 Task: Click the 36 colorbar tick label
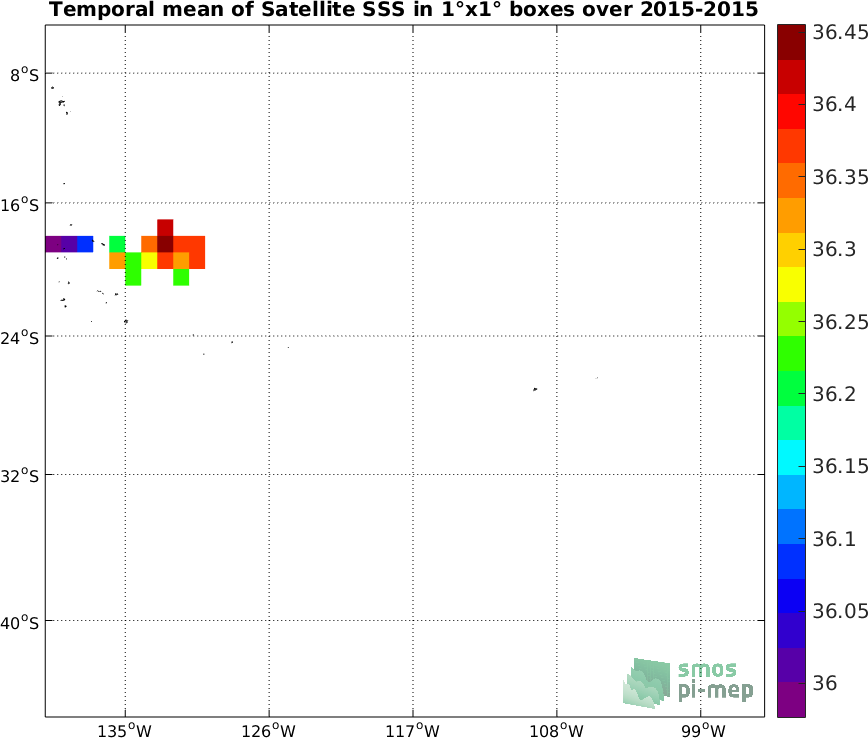pos(825,683)
